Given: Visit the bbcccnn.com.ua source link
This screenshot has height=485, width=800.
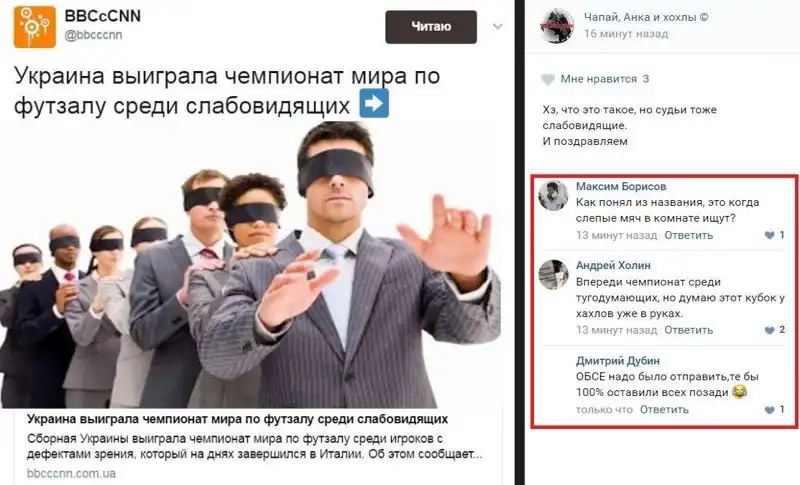Looking at the screenshot, I should (x=71, y=473).
